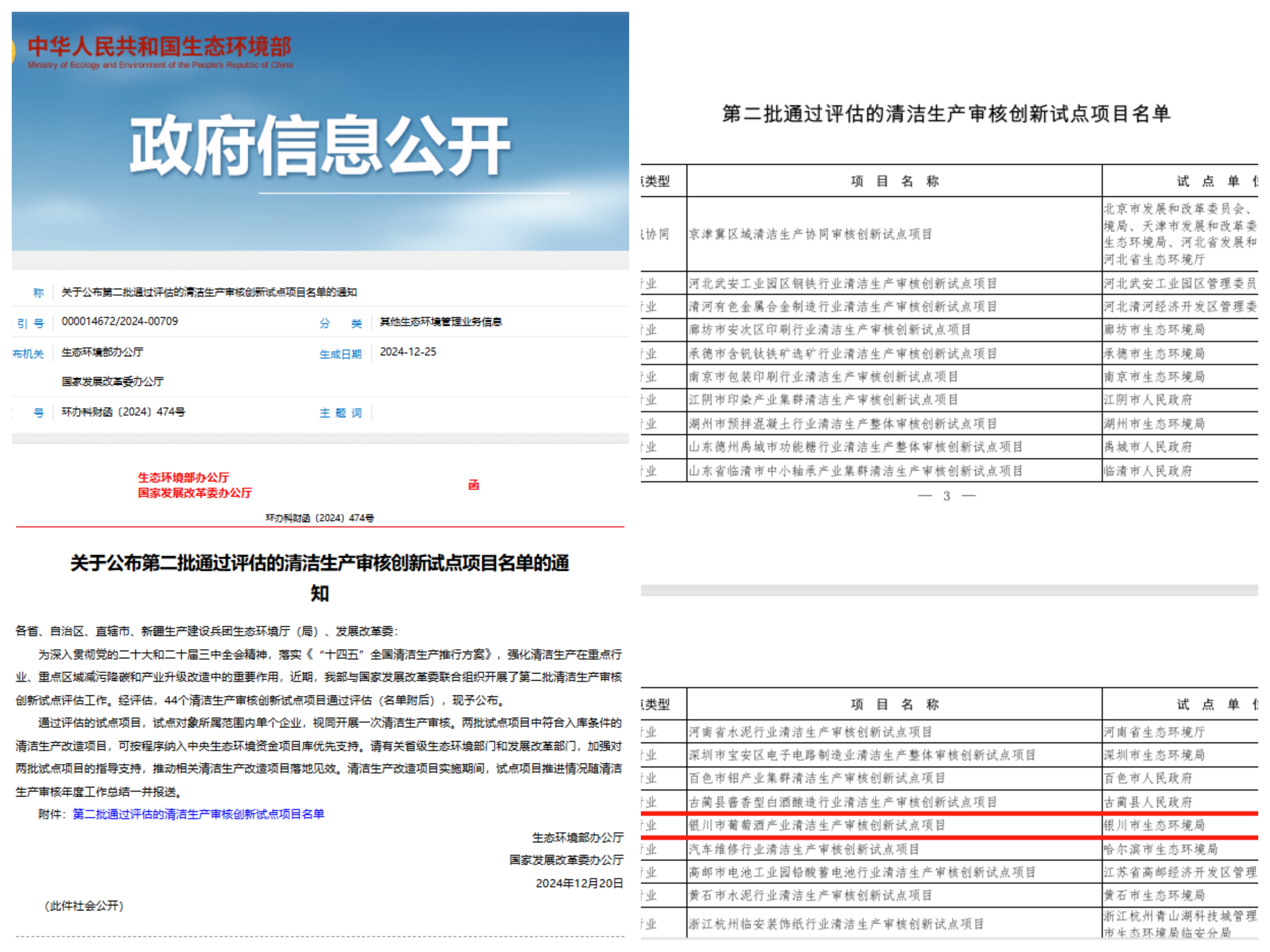Click the 生成日期 field label

[x=340, y=354]
